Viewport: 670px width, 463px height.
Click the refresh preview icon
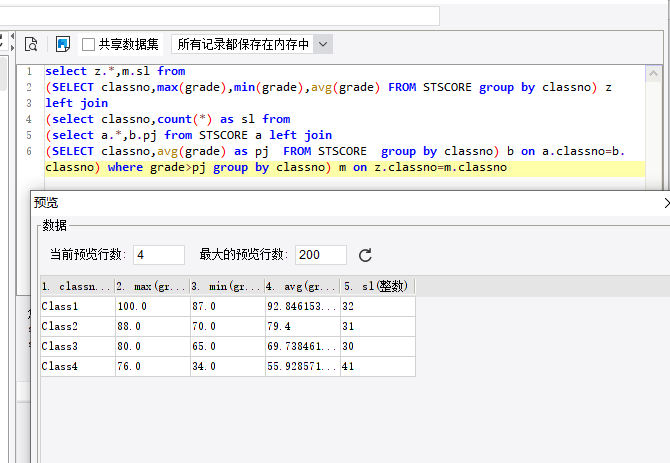365,255
